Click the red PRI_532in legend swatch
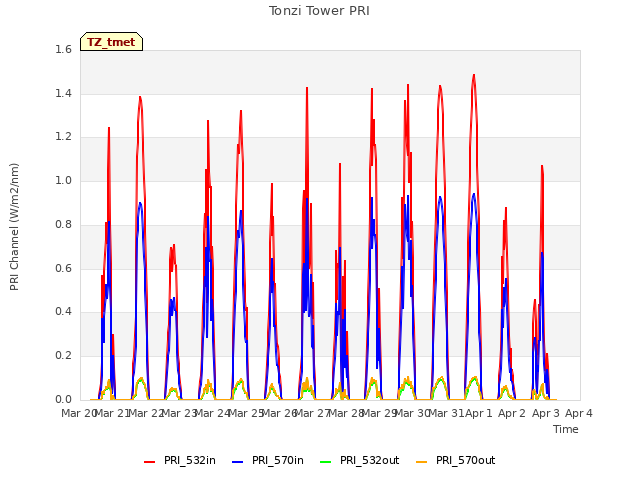Screen dimensions: 640x480 point(149,462)
